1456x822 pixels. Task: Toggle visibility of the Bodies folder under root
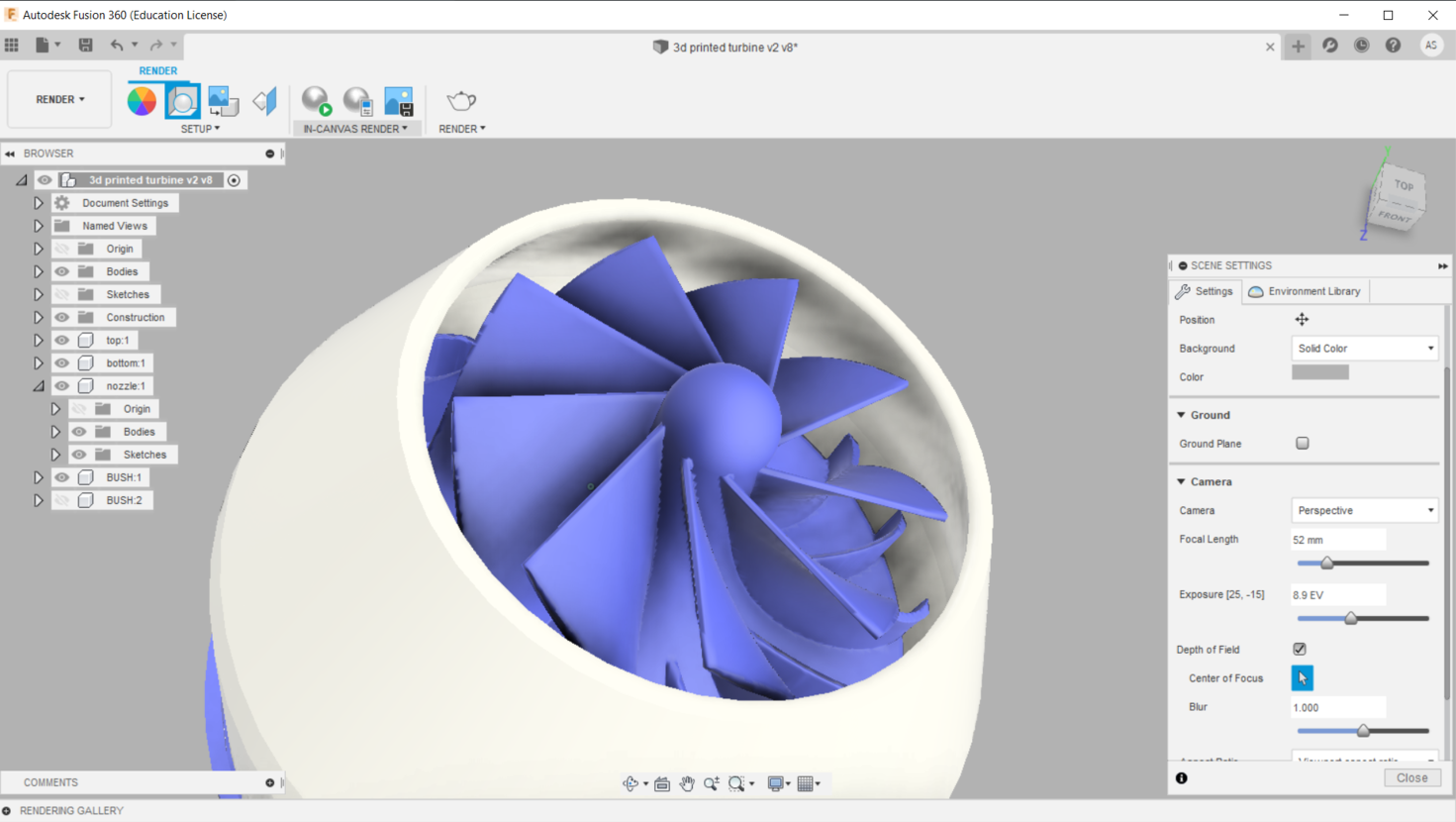pyautogui.click(x=62, y=271)
